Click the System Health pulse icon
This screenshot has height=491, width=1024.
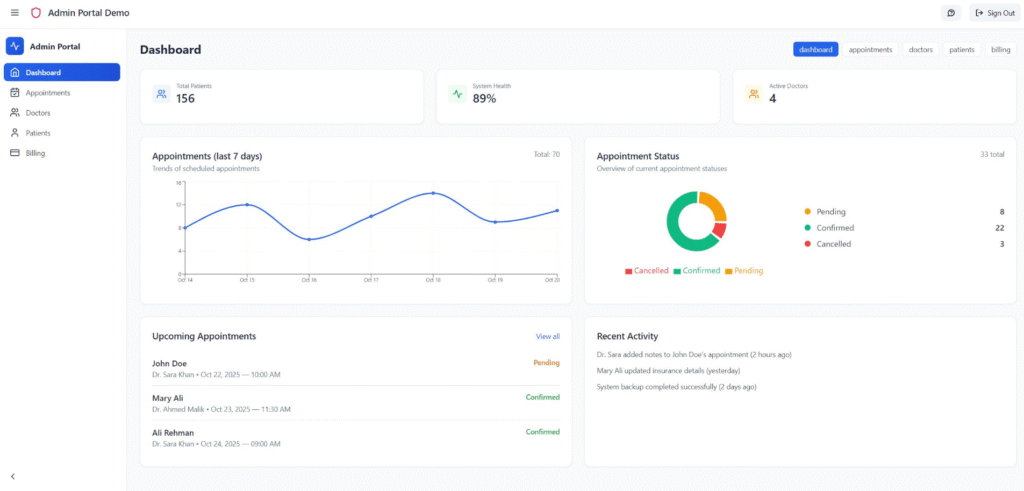[458, 94]
